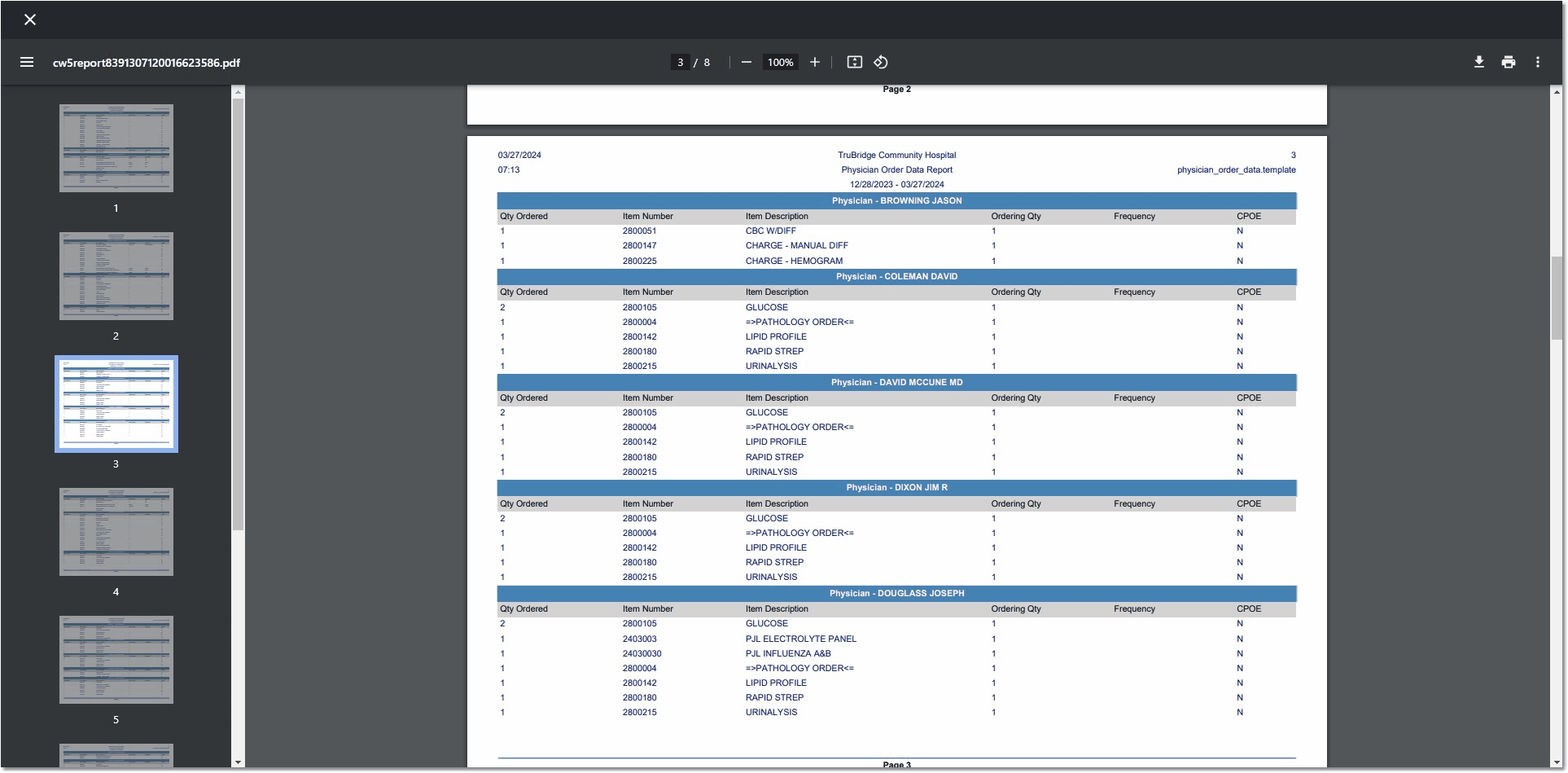Click the Fit to page icon
This screenshot has width=1568, height=773.
click(x=854, y=62)
